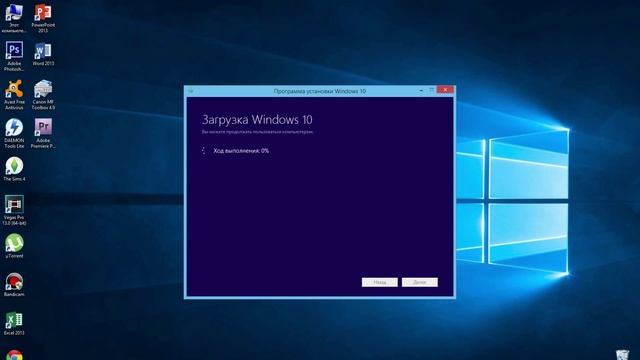Click the setup window title bar icon
Image resolution: width=640 pixels, height=360 pixels.
(x=191, y=91)
